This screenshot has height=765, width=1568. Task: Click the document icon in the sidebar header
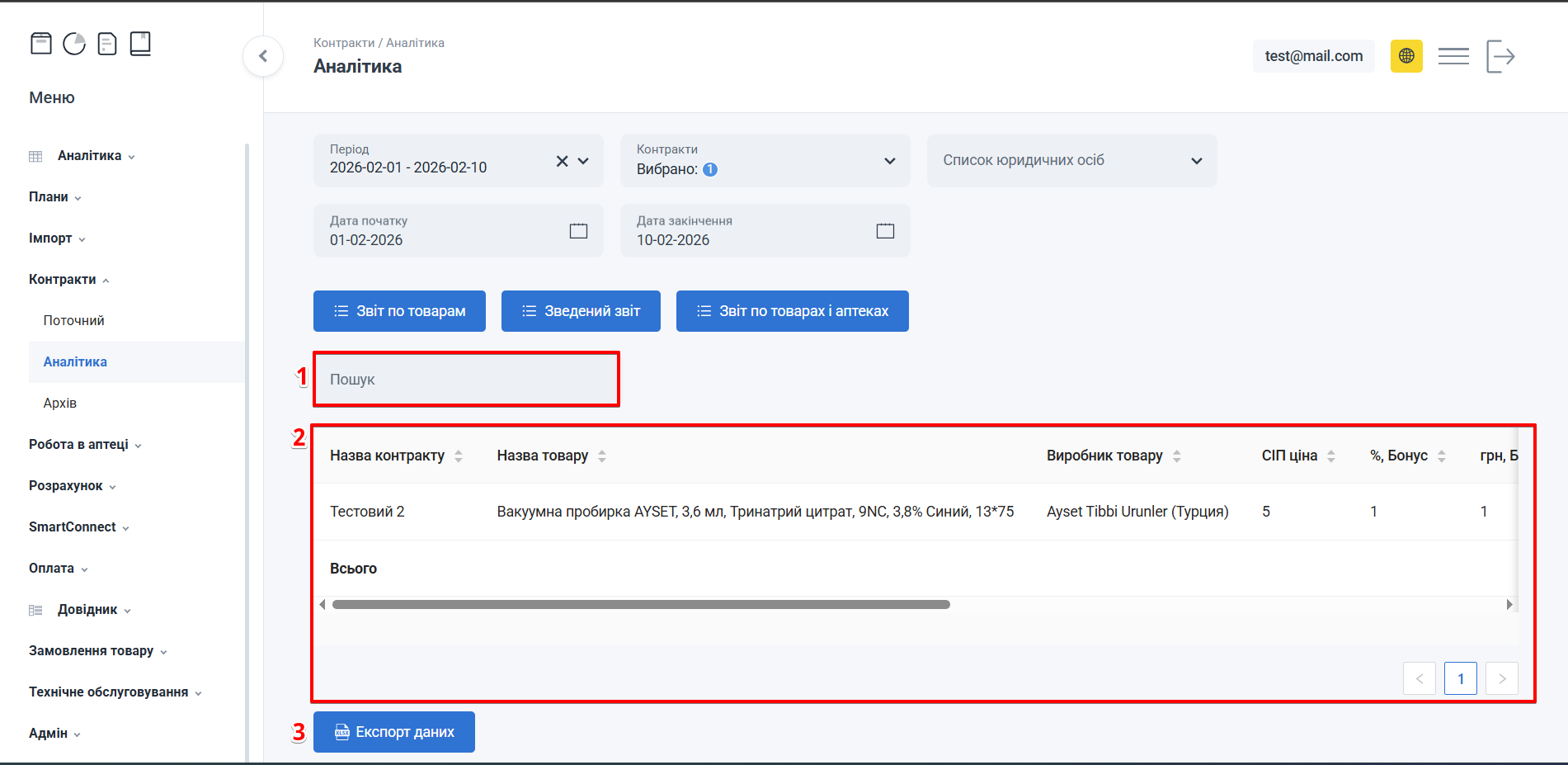point(107,44)
